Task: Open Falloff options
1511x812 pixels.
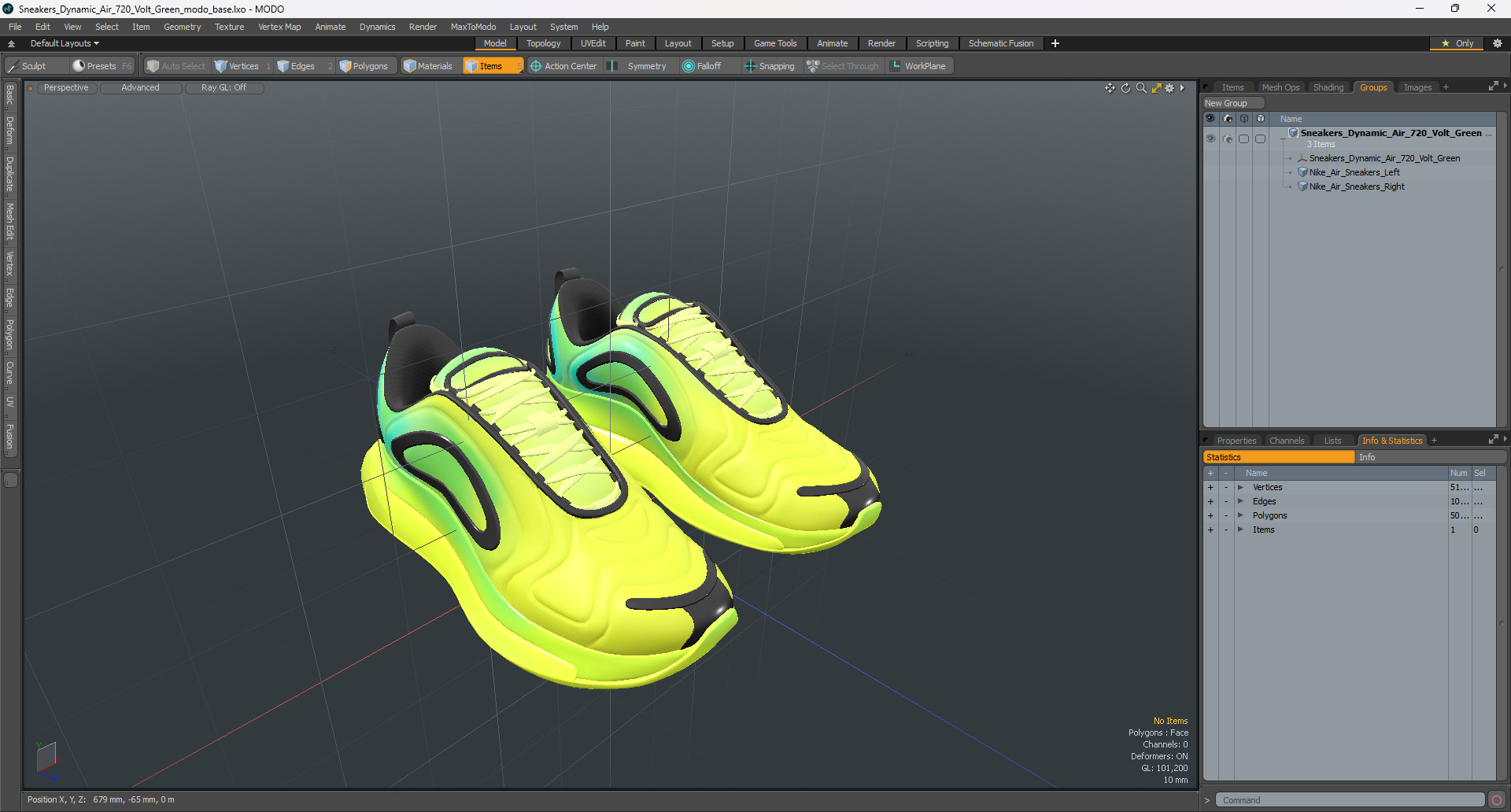Action: pos(702,66)
